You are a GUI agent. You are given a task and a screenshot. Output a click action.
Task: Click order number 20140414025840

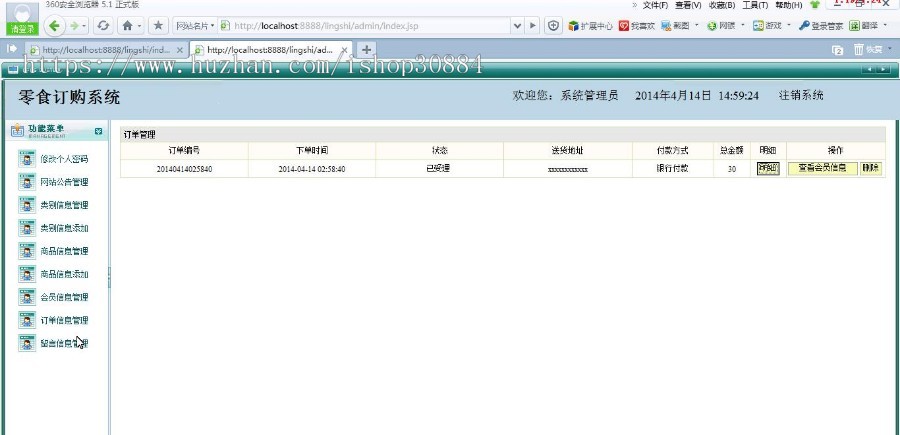pos(184,169)
